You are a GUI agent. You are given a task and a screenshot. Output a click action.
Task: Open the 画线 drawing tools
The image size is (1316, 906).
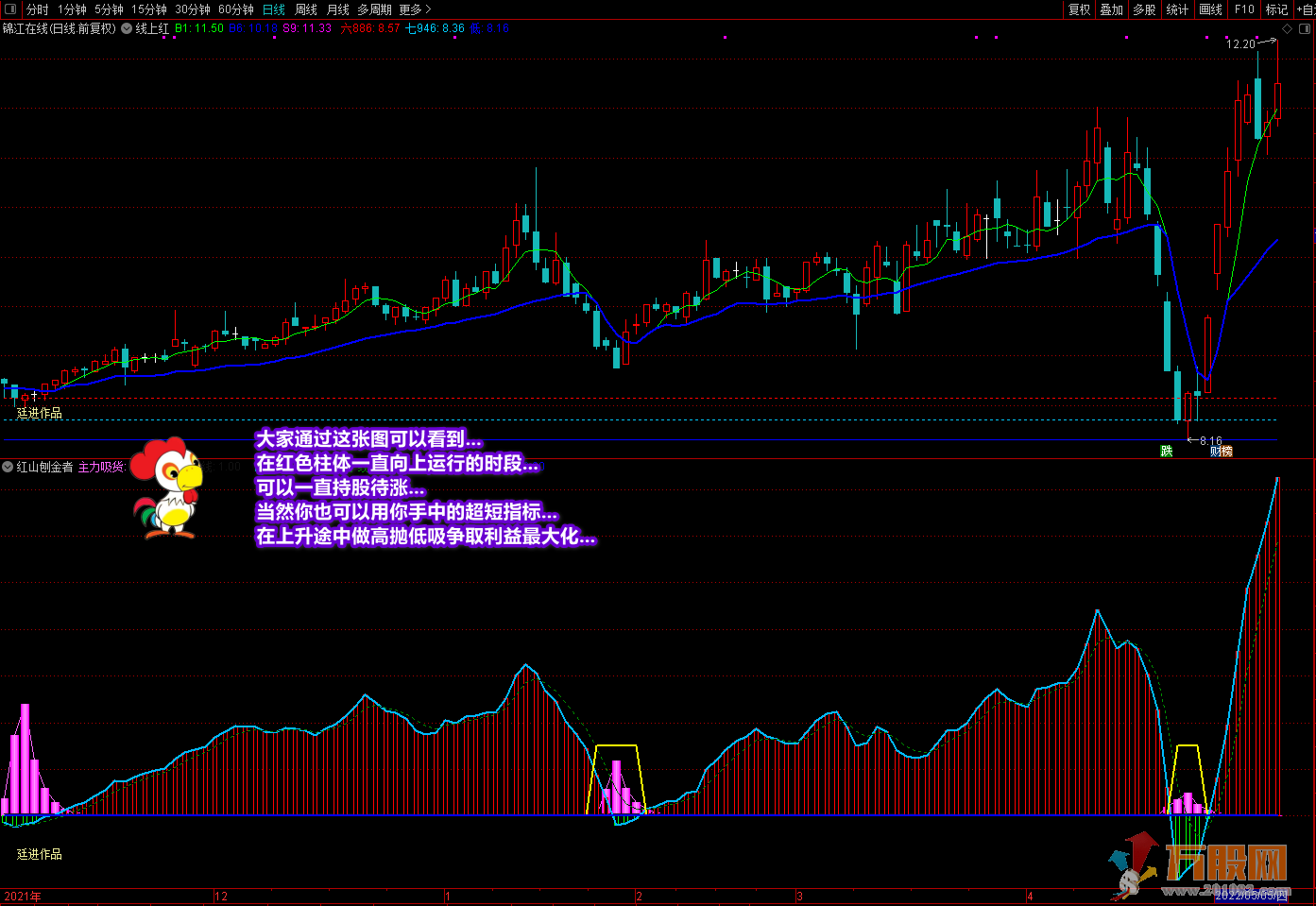[x=1210, y=9]
